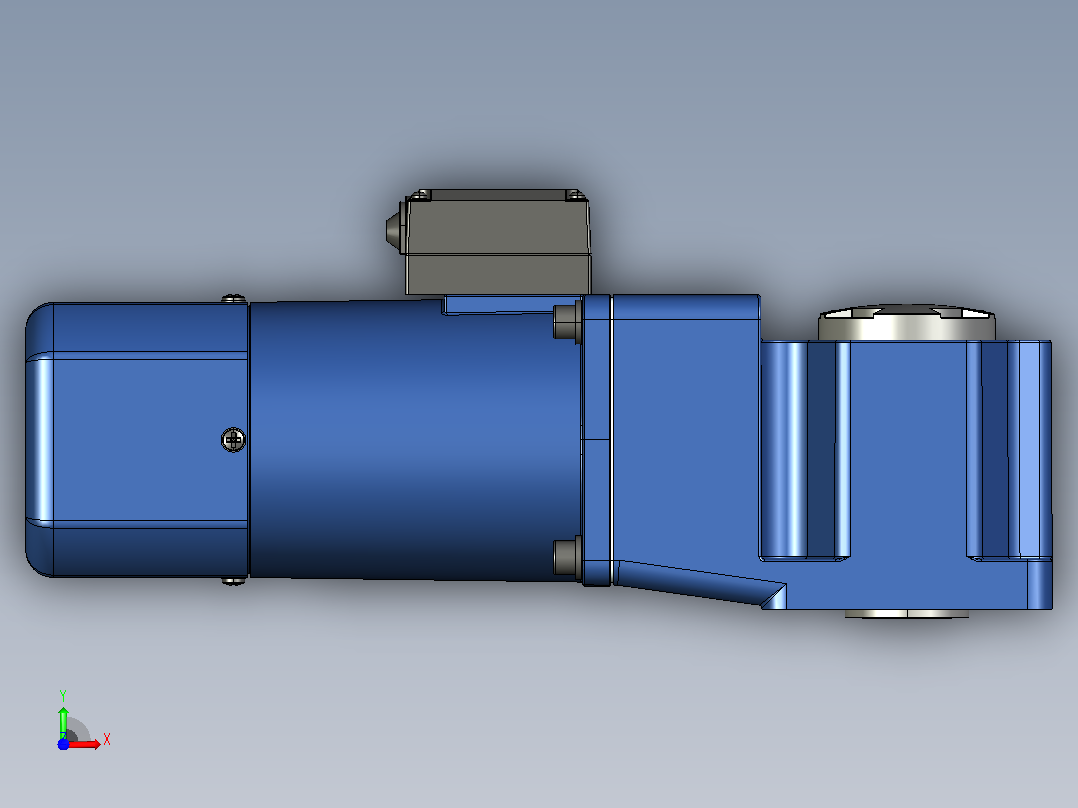Select the upper hex bolt on the flange
This screenshot has height=808, width=1078.
click(567, 321)
